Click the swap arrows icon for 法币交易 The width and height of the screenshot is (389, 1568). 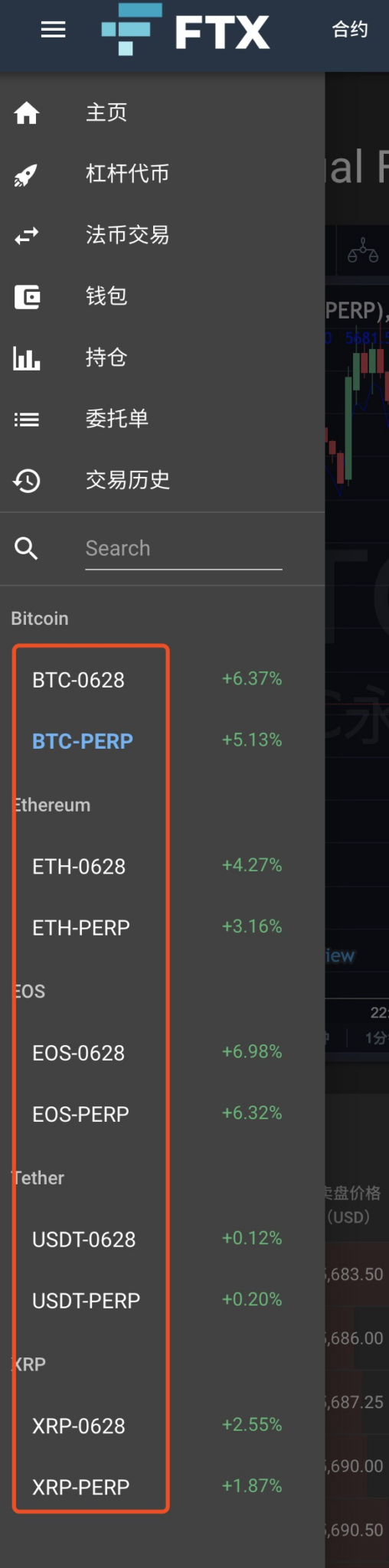(26, 236)
